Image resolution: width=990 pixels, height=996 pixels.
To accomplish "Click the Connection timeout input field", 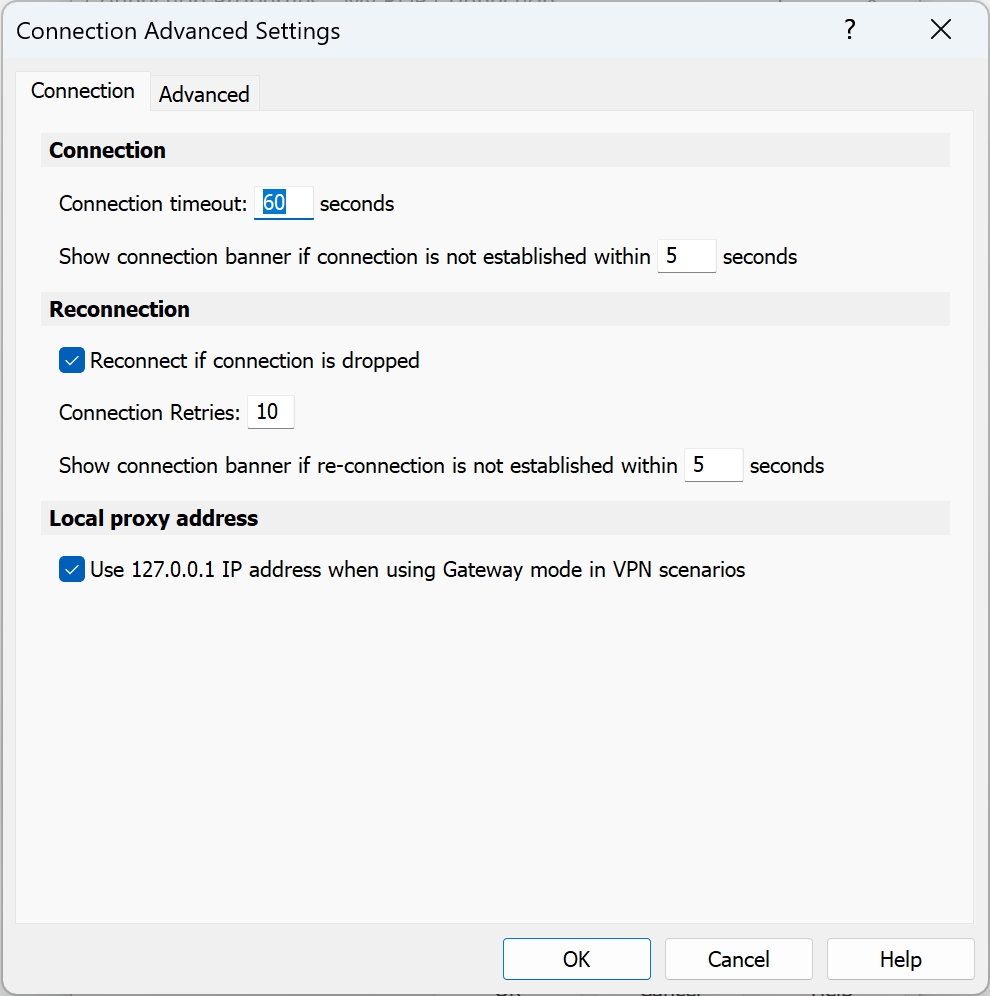I will click(283, 203).
